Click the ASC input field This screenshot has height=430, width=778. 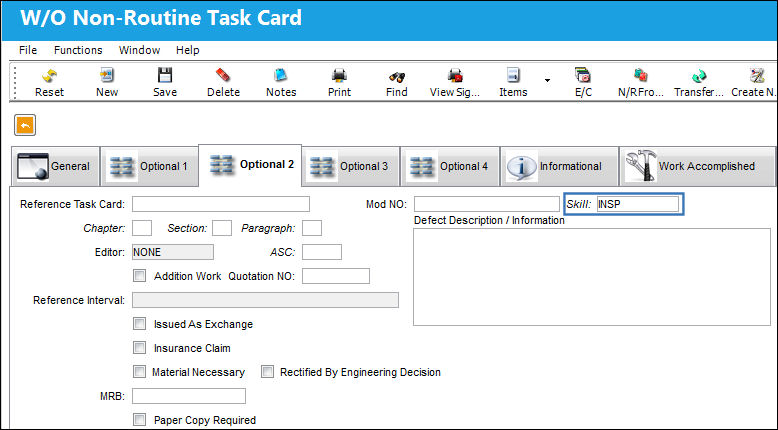pyautogui.click(x=322, y=252)
